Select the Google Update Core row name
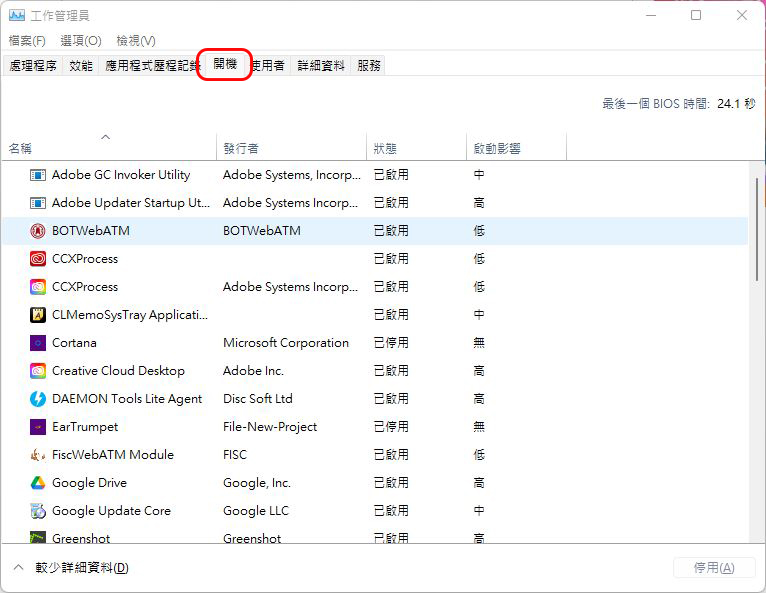This screenshot has width=766, height=593. 111,511
